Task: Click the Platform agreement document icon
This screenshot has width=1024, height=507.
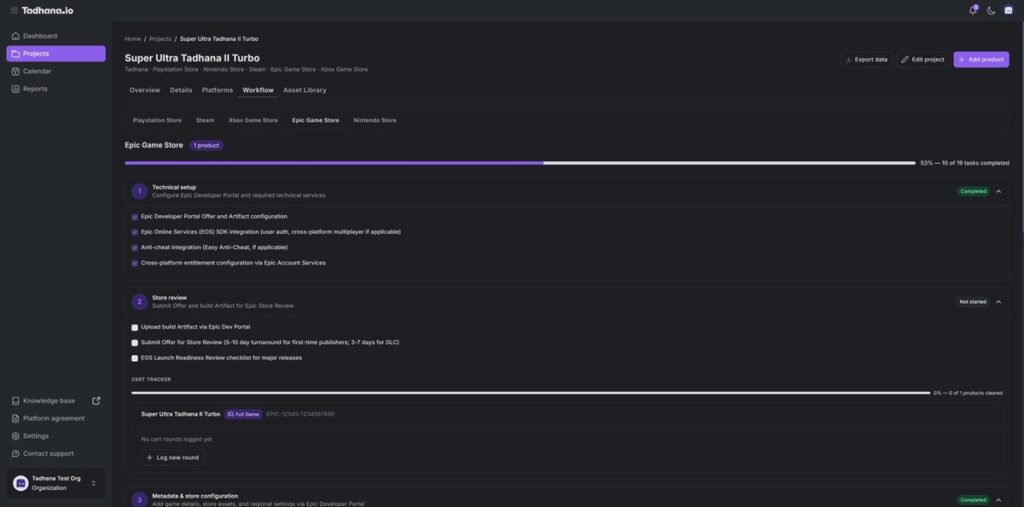Action: point(16,419)
